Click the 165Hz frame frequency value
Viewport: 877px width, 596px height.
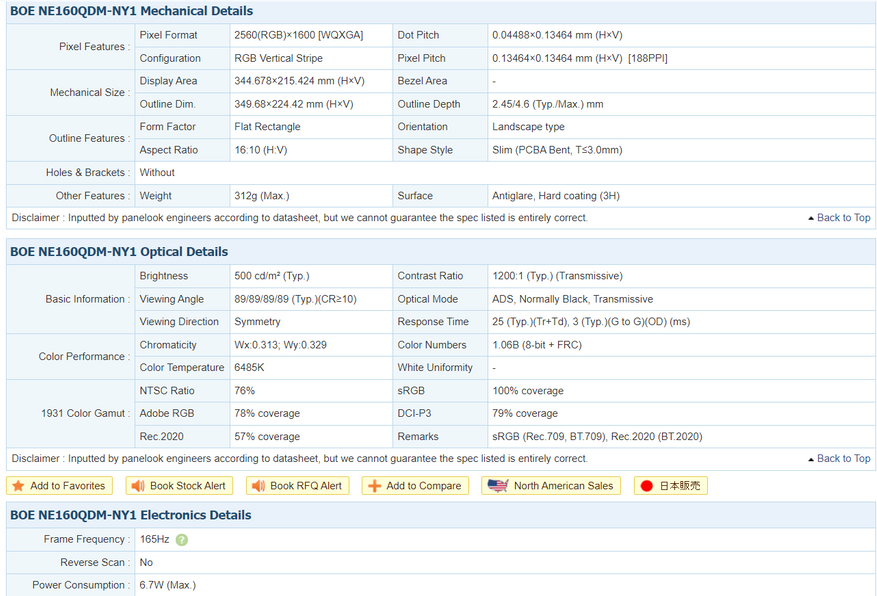[154, 539]
